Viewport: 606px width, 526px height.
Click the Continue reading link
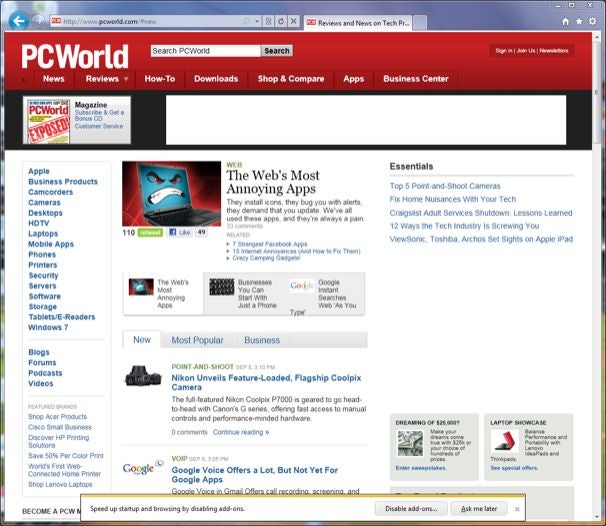(x=241, y=432)
